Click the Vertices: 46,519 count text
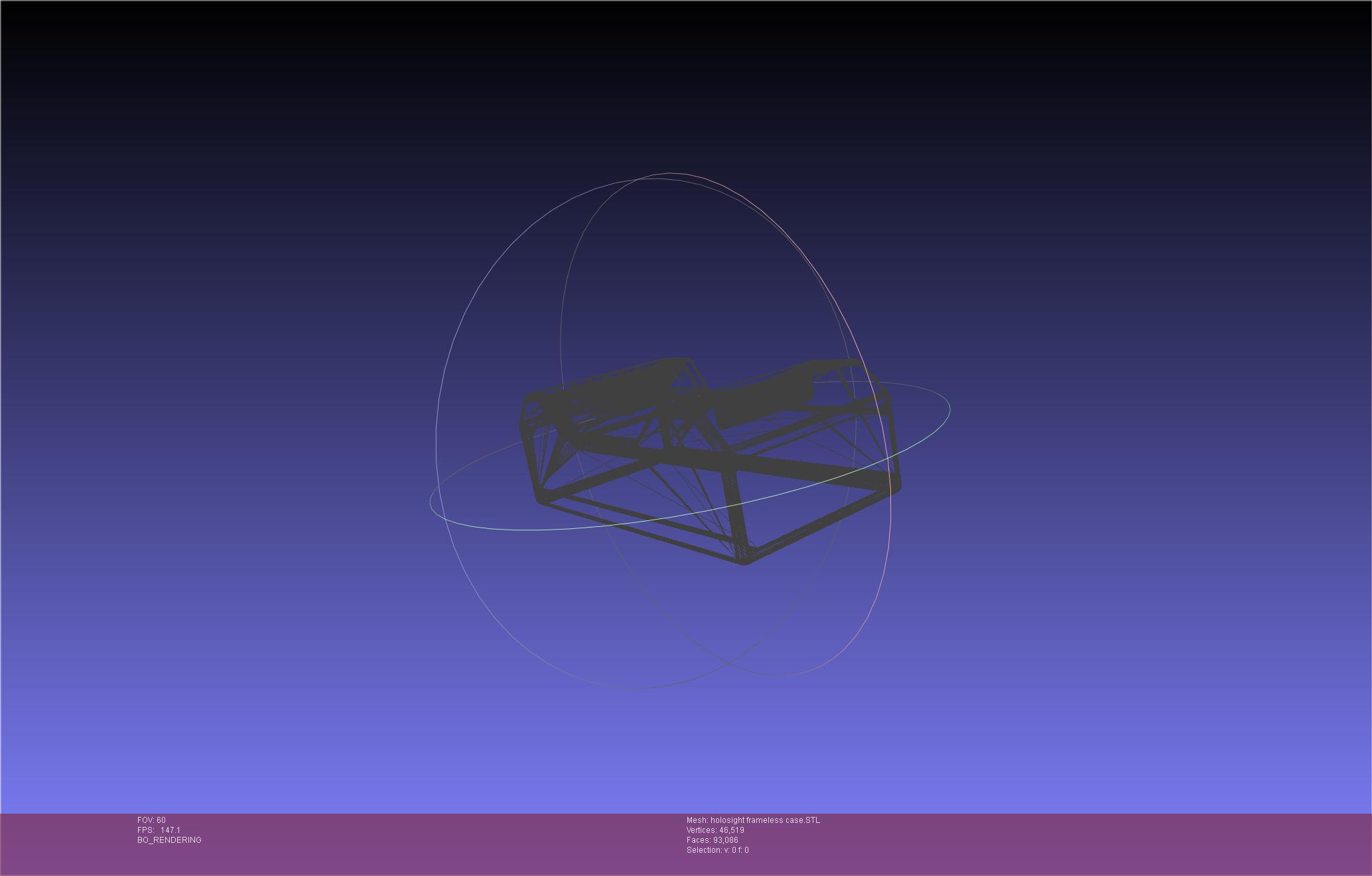Image resolution: width=1372 pixels, height=876 pixels. (x=715, y=830)
